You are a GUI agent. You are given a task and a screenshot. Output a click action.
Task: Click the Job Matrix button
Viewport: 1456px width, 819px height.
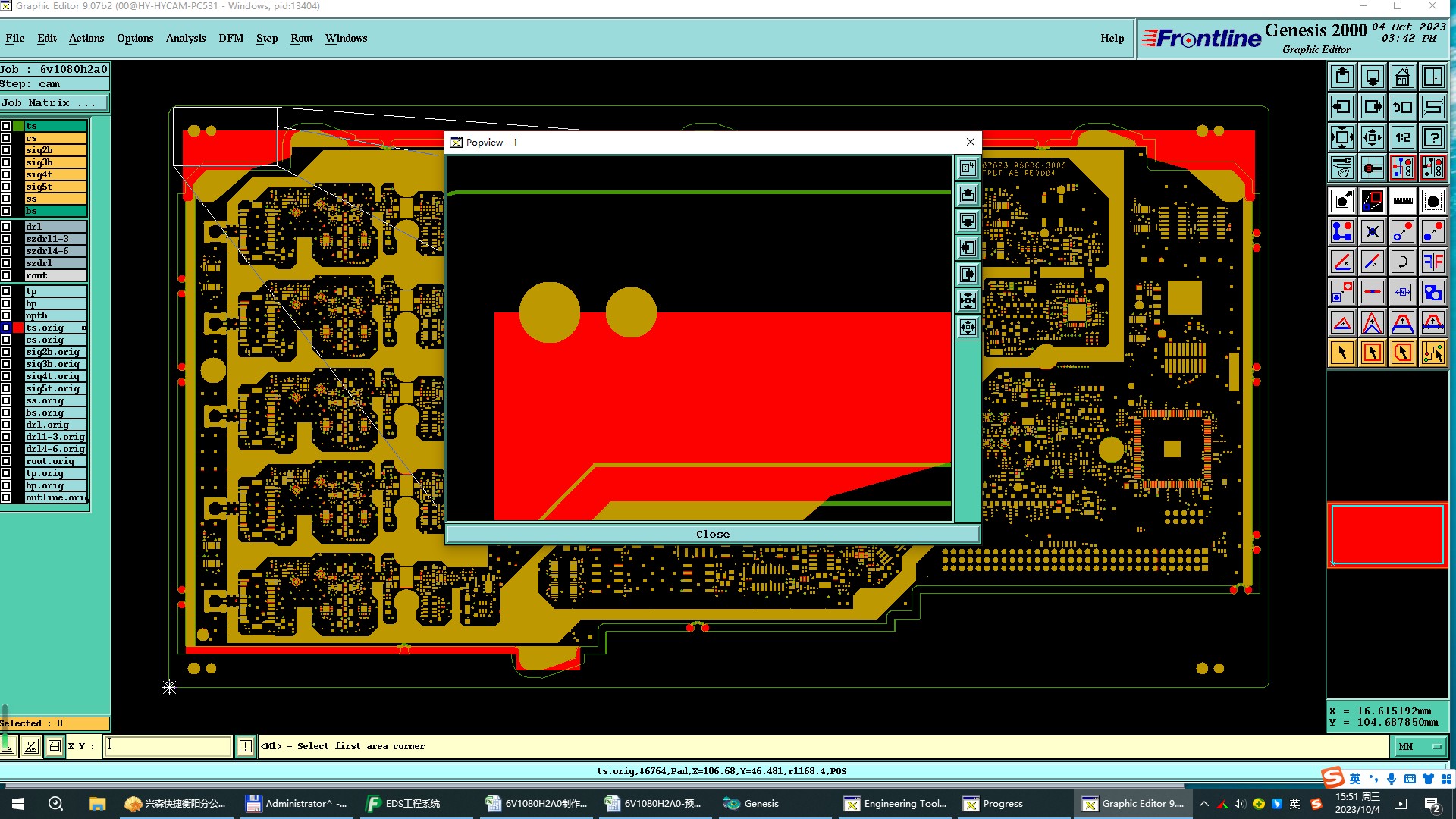click(55, 103)
